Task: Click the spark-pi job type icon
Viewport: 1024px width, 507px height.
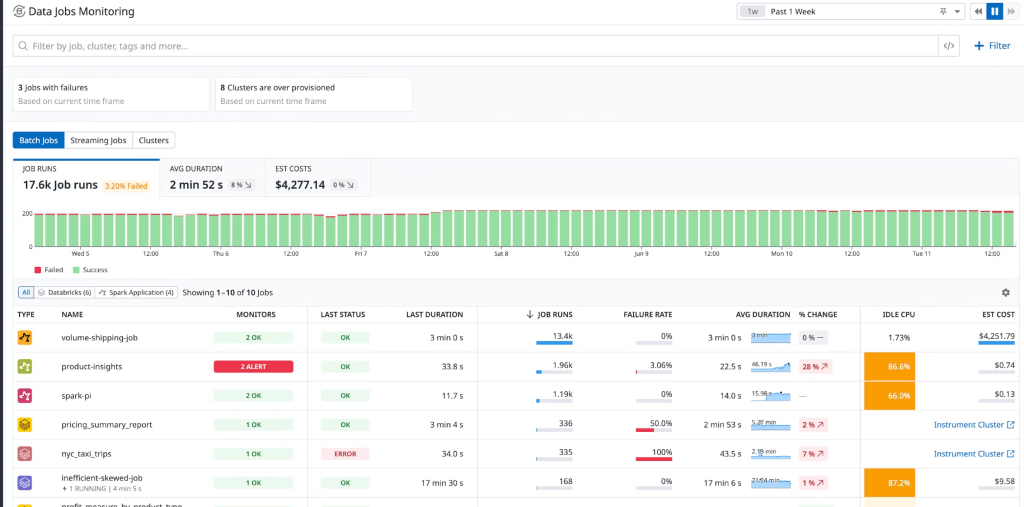Action: coord(25,396)
